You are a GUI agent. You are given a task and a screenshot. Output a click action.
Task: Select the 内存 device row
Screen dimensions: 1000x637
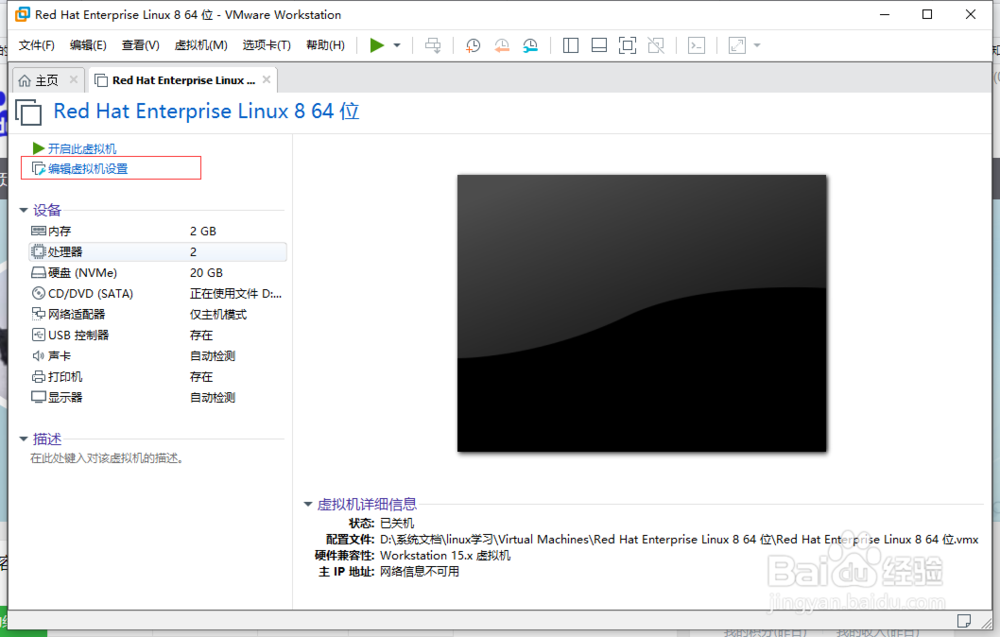(x=158, y=231)
